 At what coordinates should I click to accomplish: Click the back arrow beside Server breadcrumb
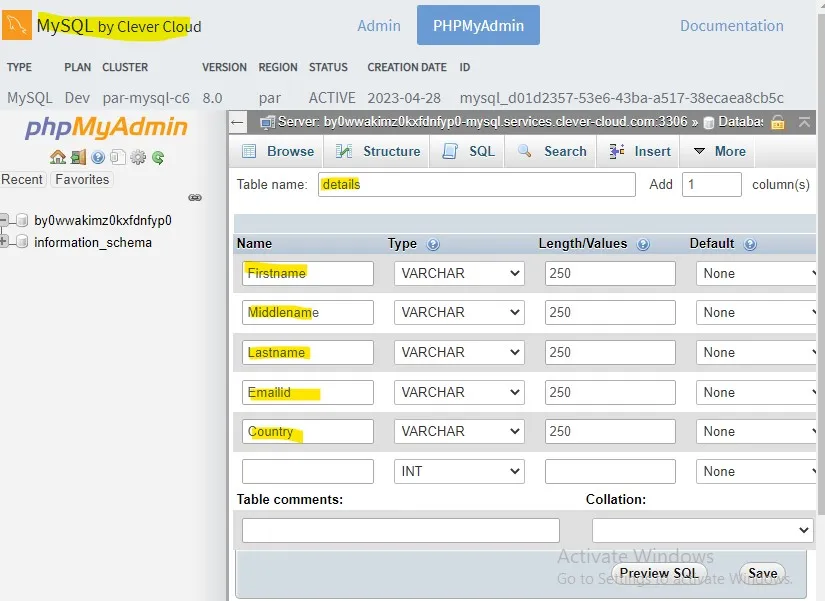tap(237, 123)
